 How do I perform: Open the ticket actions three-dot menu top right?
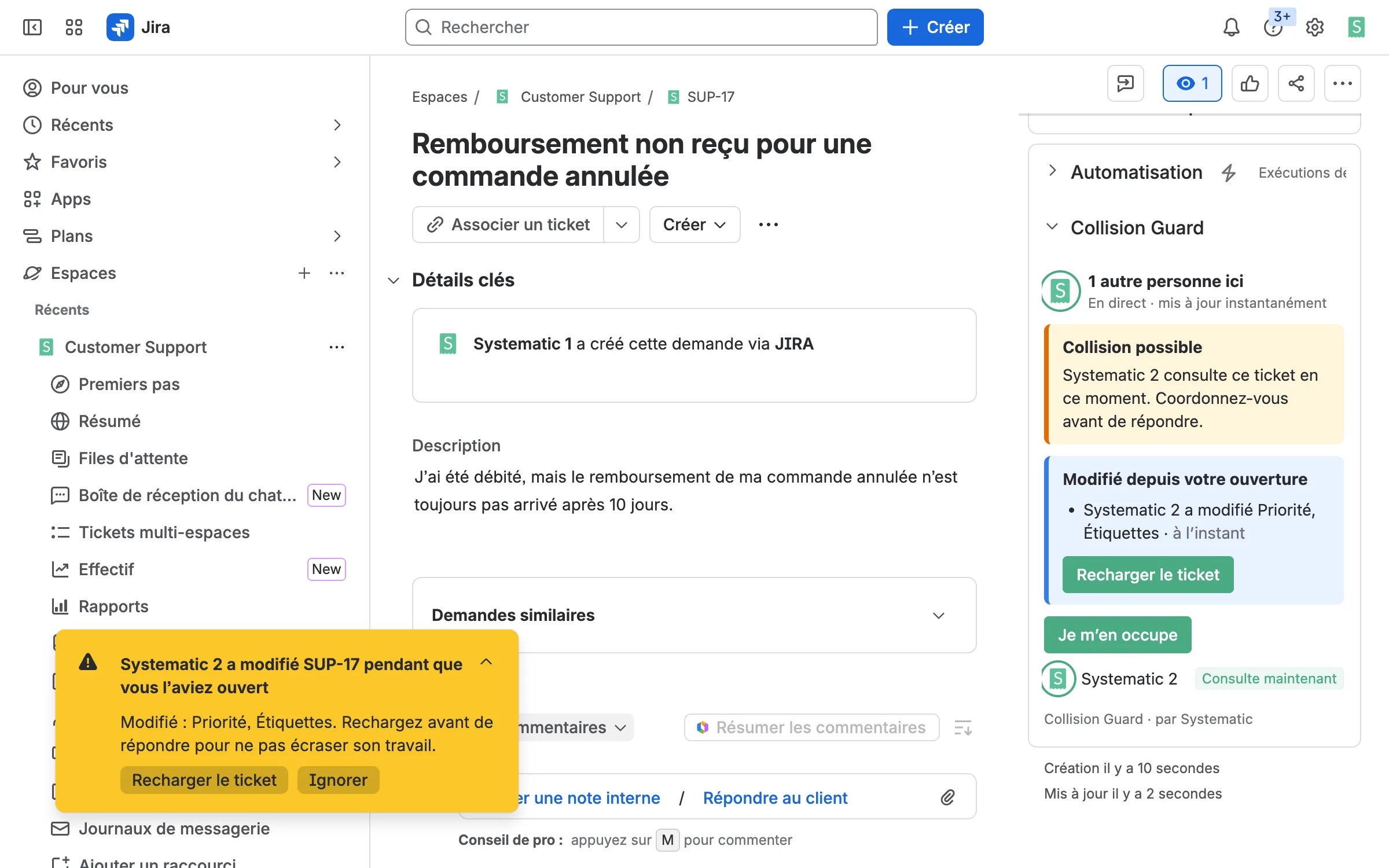coord(1343,83)
